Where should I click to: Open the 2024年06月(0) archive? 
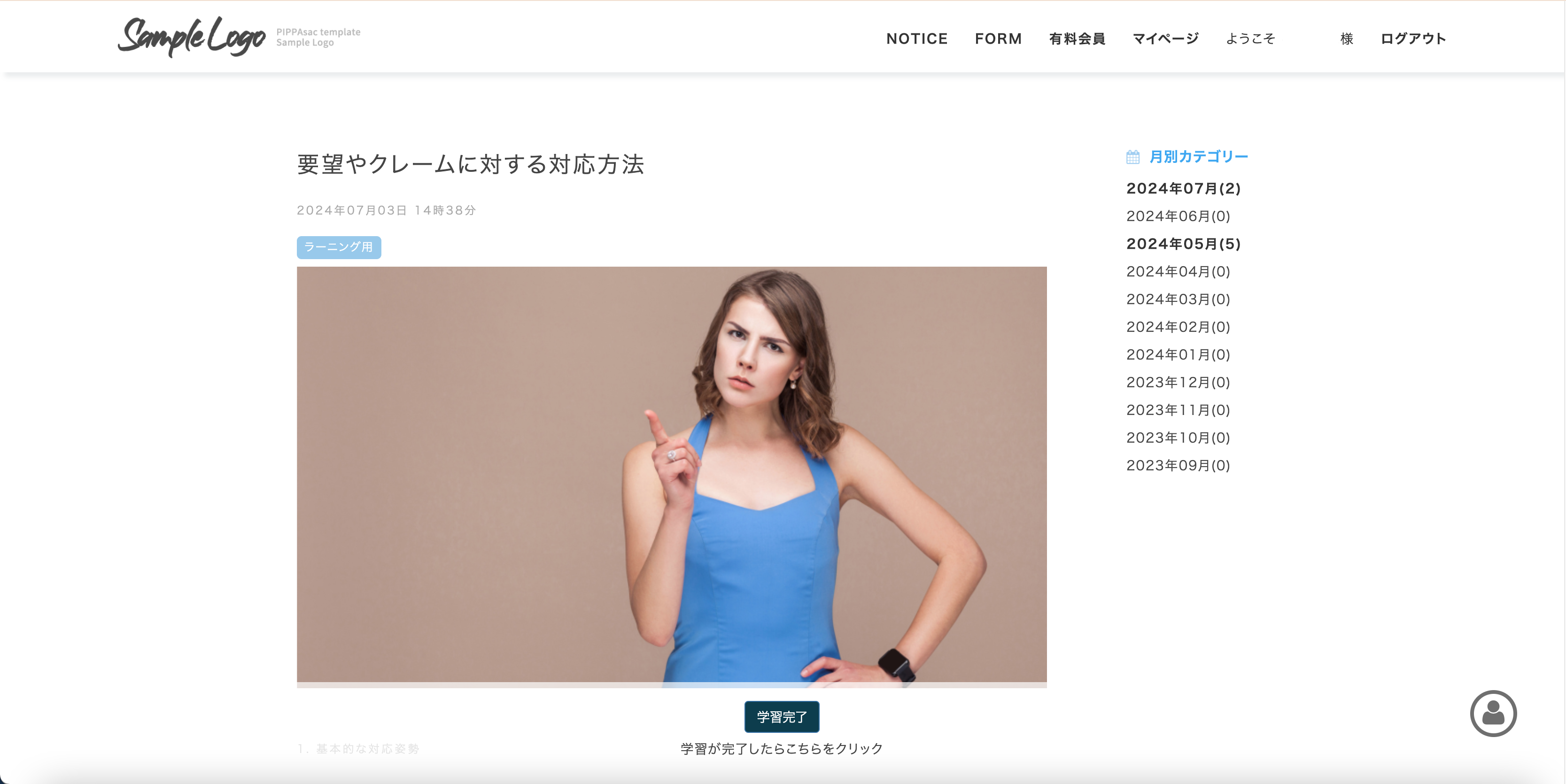(1178, 216)
